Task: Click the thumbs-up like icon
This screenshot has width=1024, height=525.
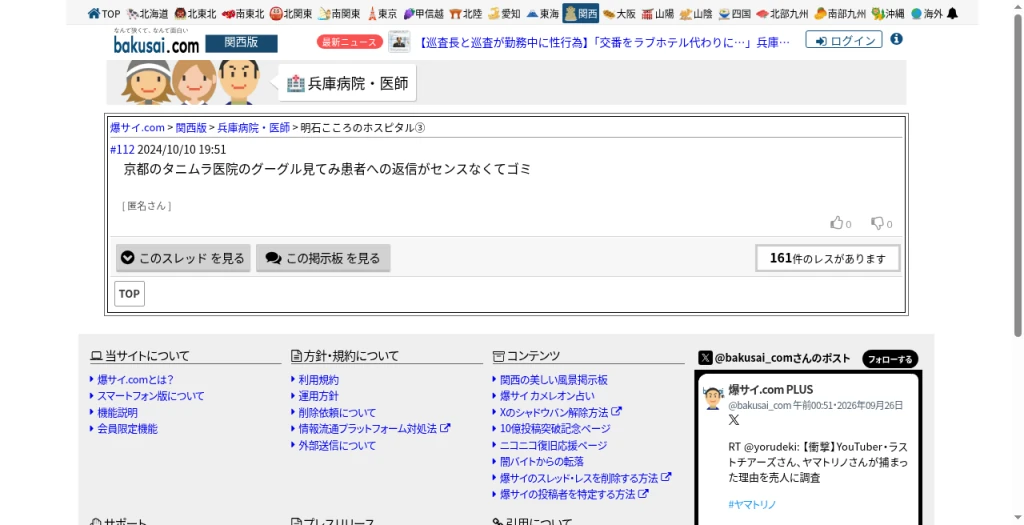Action: [x=837, y=223]
